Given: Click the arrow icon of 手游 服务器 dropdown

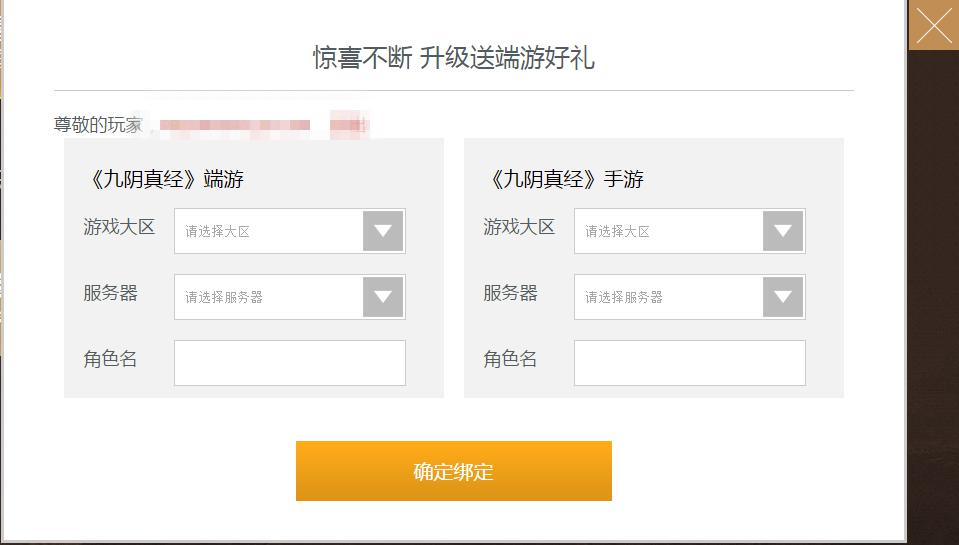Looking at the screenshot, I should pyautogui.click(x=783, y=297).
